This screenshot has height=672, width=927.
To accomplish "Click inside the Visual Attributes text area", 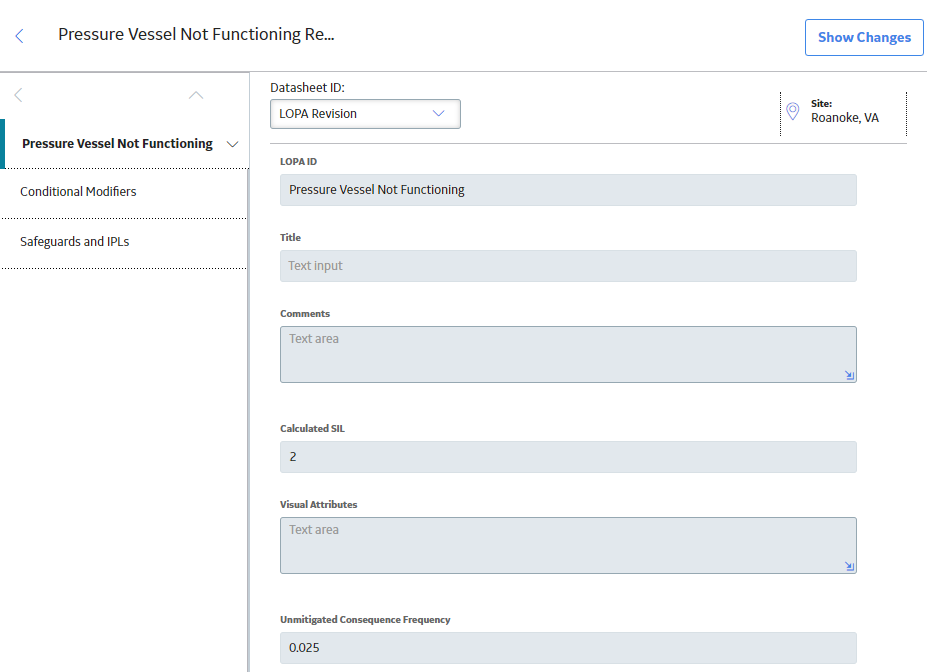I will point(568,546).
